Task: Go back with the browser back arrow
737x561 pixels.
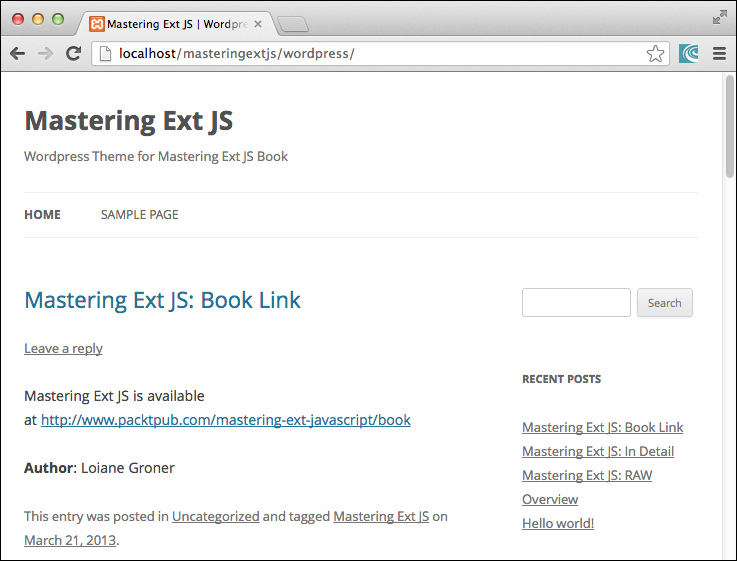Action: point(17,54)
